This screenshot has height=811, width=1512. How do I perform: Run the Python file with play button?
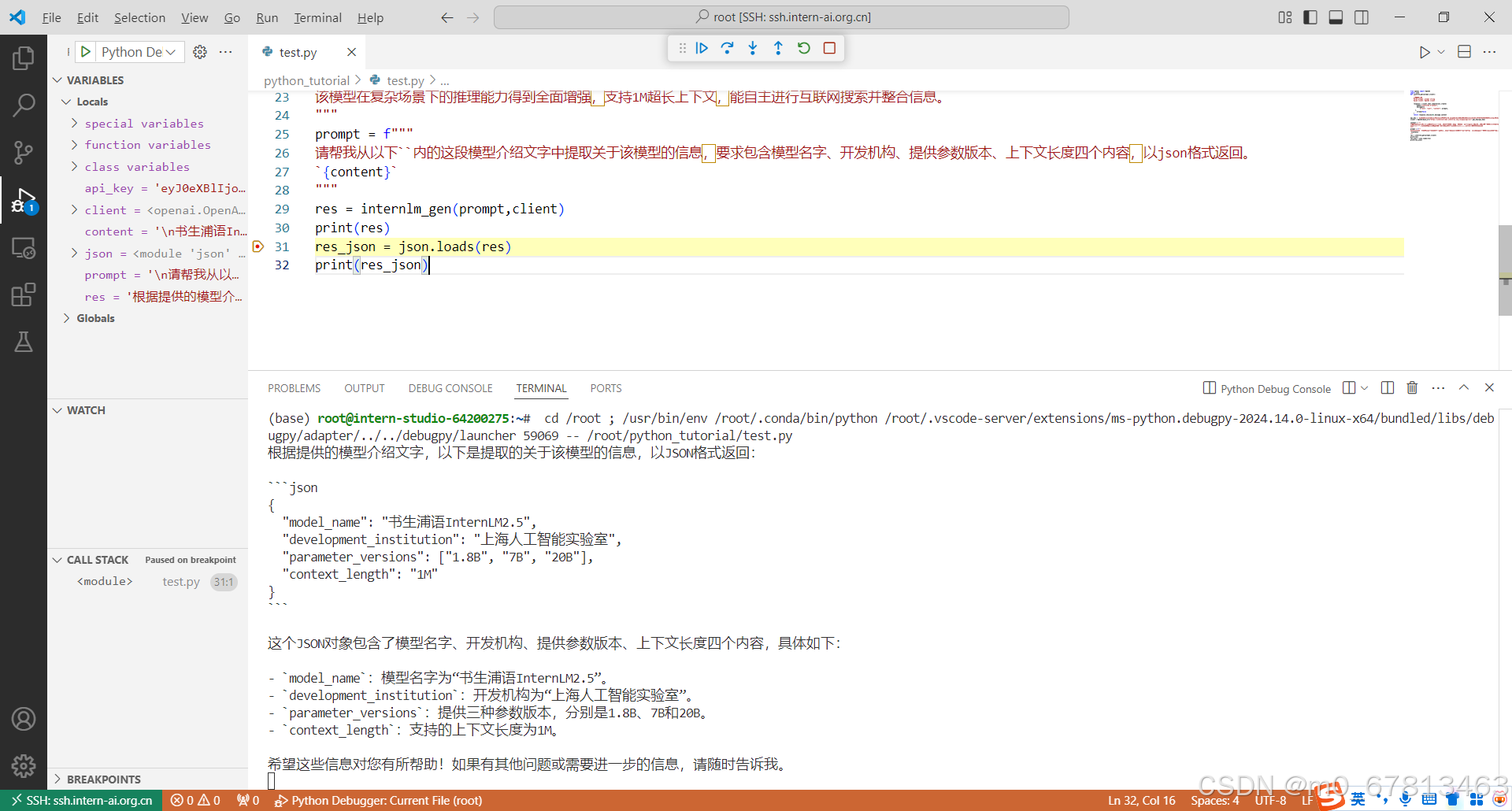1423,52
